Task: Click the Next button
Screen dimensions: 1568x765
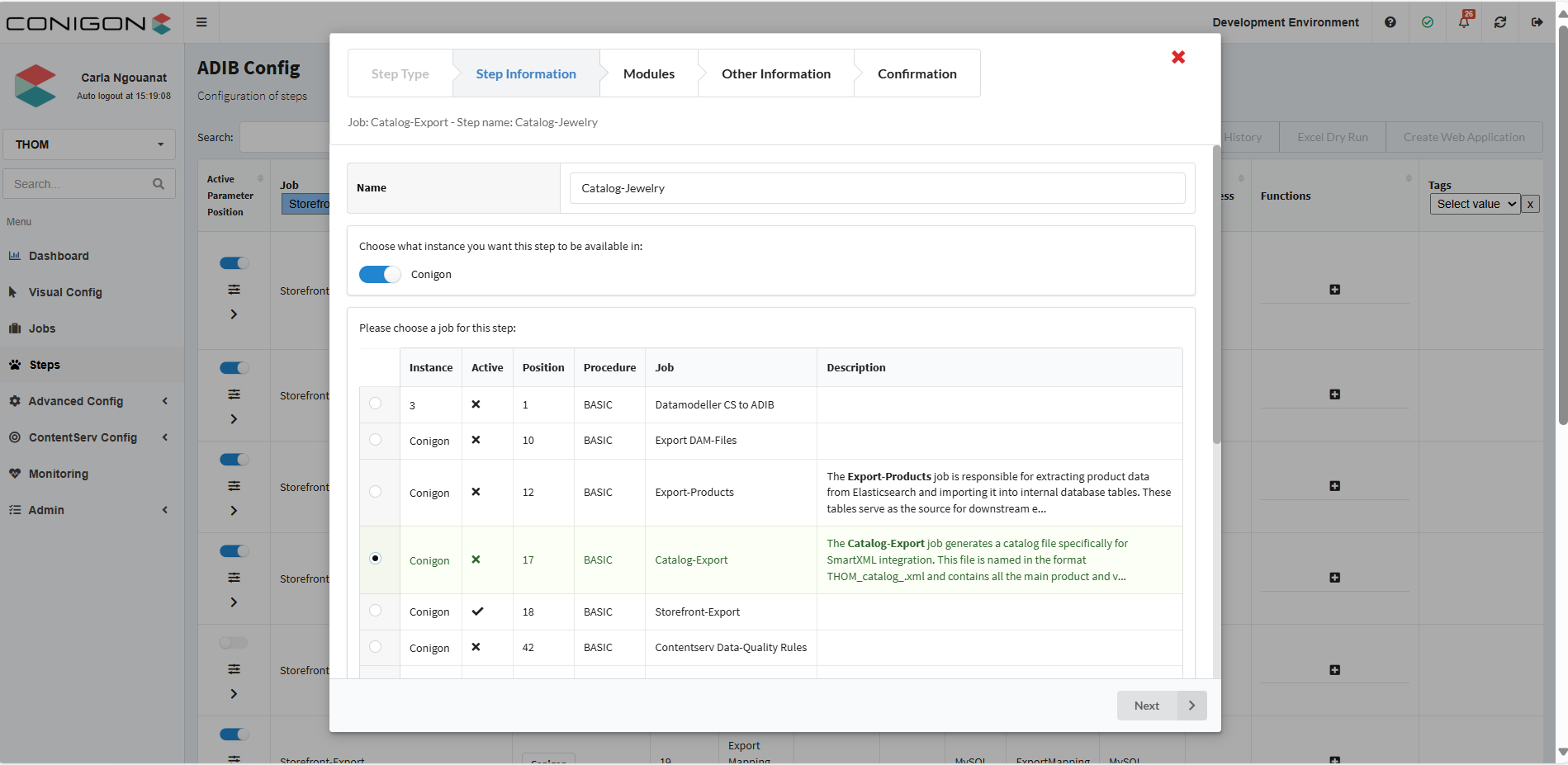Action: point(1161,706)
